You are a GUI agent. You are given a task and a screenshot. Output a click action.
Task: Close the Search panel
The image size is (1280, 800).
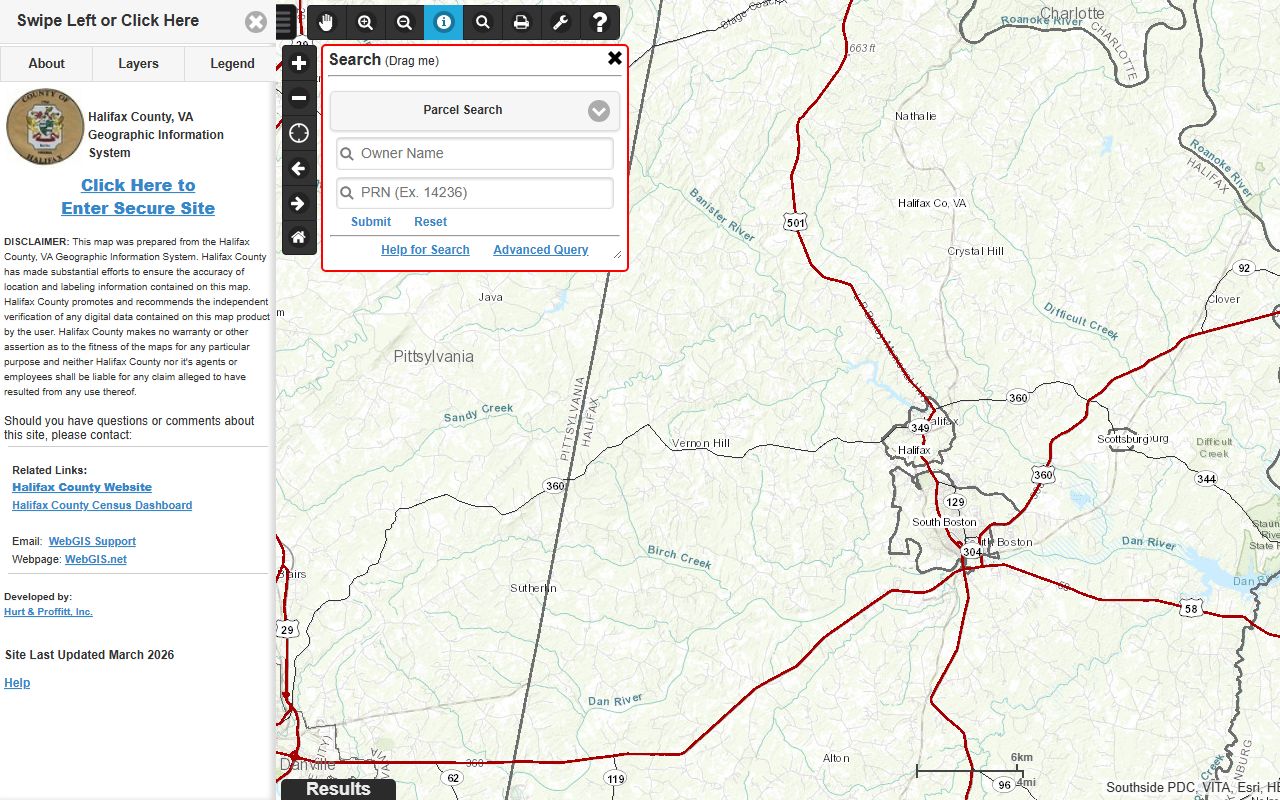(x=615, y=58)
